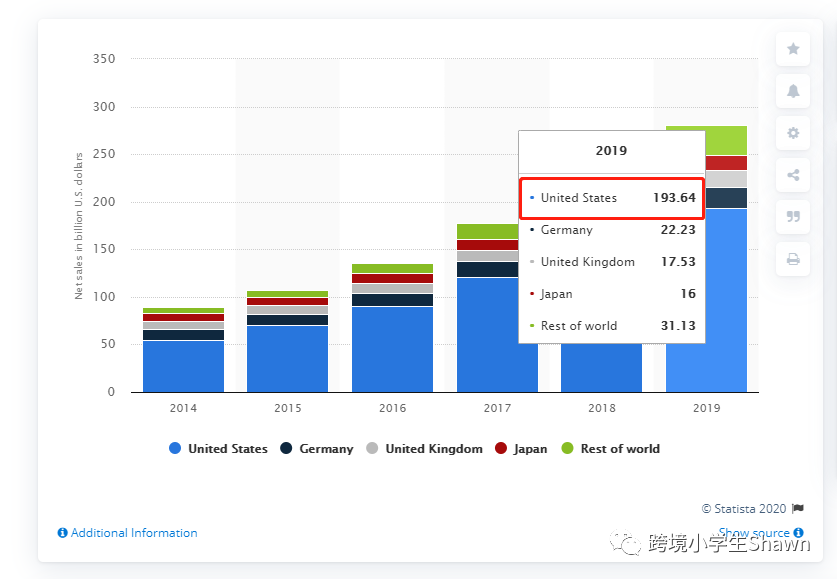Click the 2017 United States blue bar
The height and width of the screenshot is (579, 837).
click(487, 334)
